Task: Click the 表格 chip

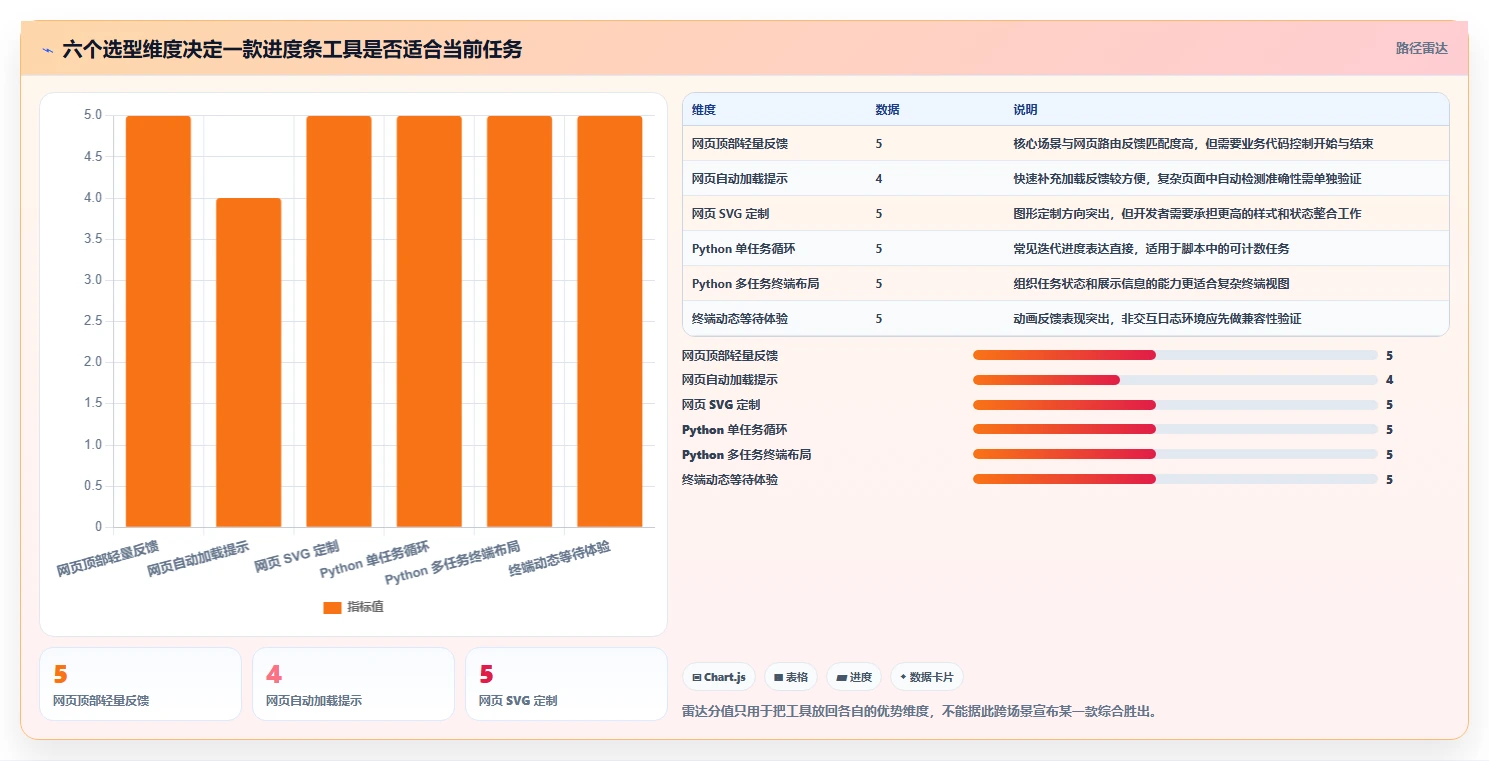Action: click(790, 677)
